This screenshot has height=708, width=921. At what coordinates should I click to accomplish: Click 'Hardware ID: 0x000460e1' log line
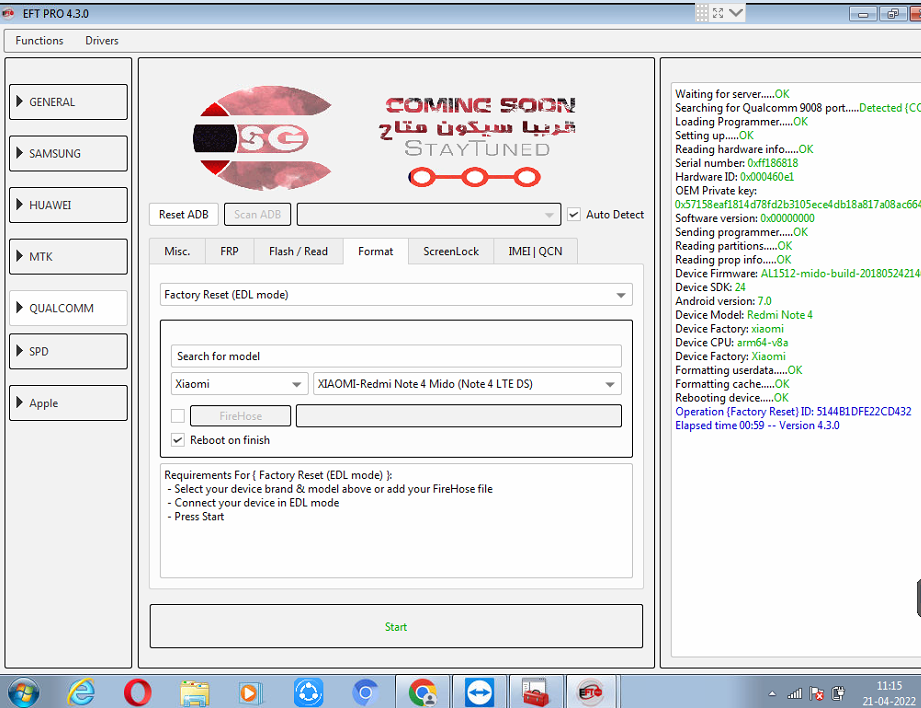click(734, 177)
